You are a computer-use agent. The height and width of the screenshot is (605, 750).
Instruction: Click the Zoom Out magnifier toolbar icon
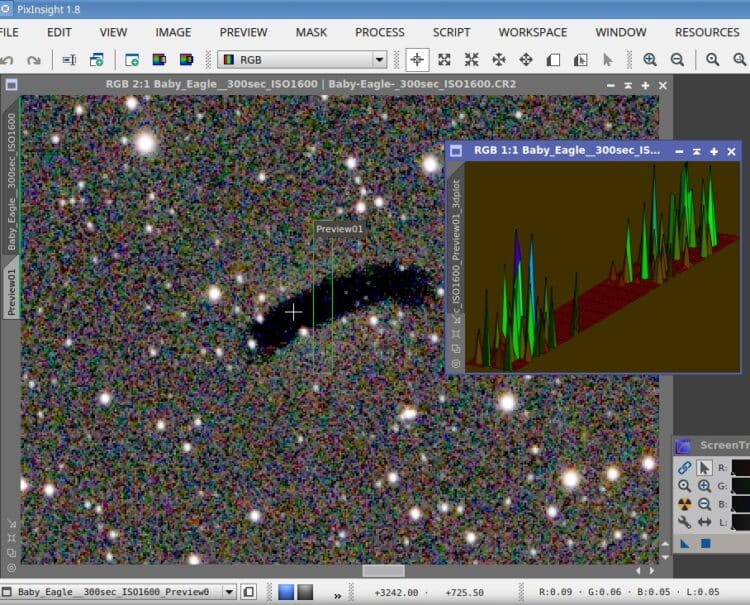pos(677,60)
